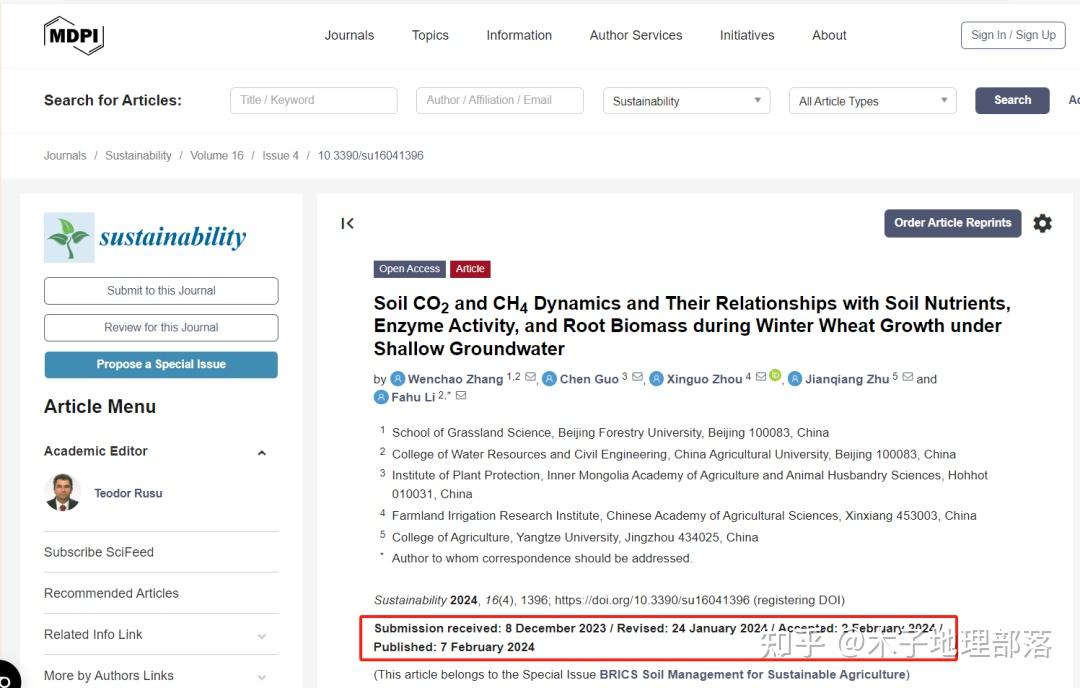1080x688 pixels.
Task: Collapse the sidebar with the arrow icon
Action: pos(347,223)
